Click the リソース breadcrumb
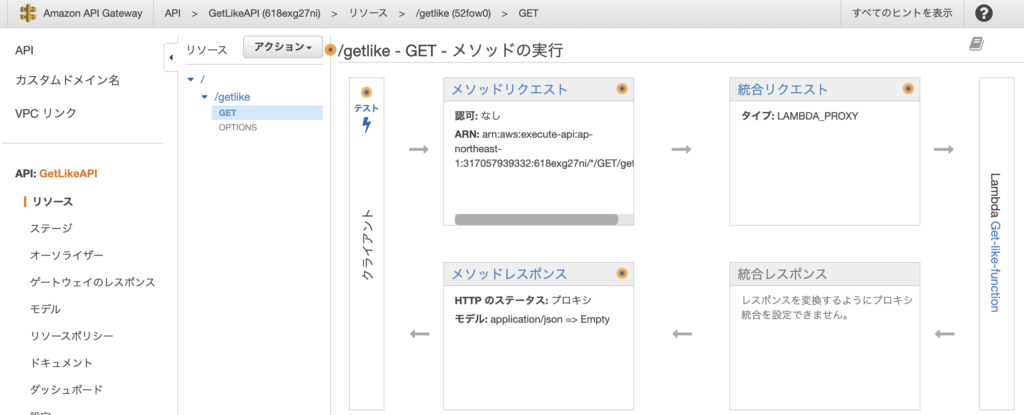Viewport: 1024px width, 415px height. tap(368, 13)
